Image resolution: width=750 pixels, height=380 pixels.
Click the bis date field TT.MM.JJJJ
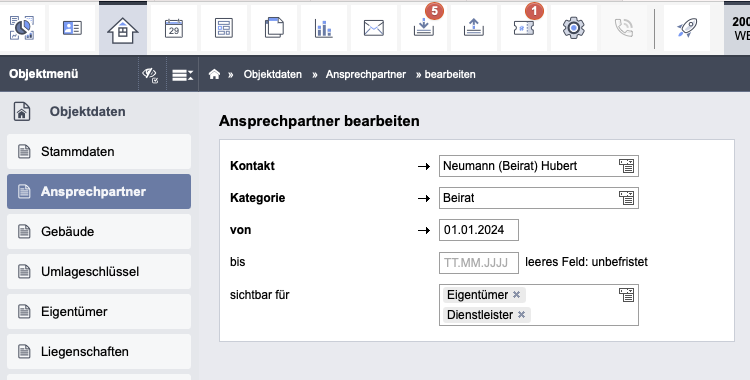click(x=479, y=262)
